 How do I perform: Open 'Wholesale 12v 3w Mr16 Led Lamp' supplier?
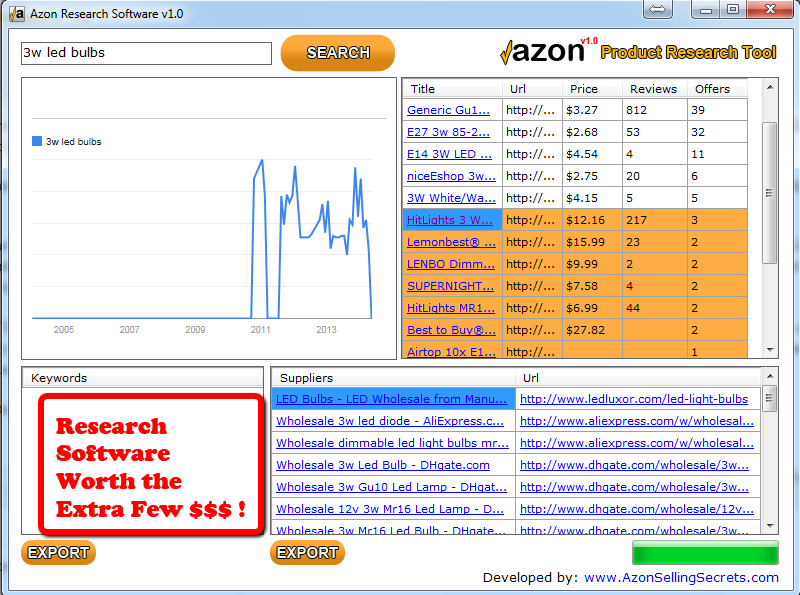390,509
